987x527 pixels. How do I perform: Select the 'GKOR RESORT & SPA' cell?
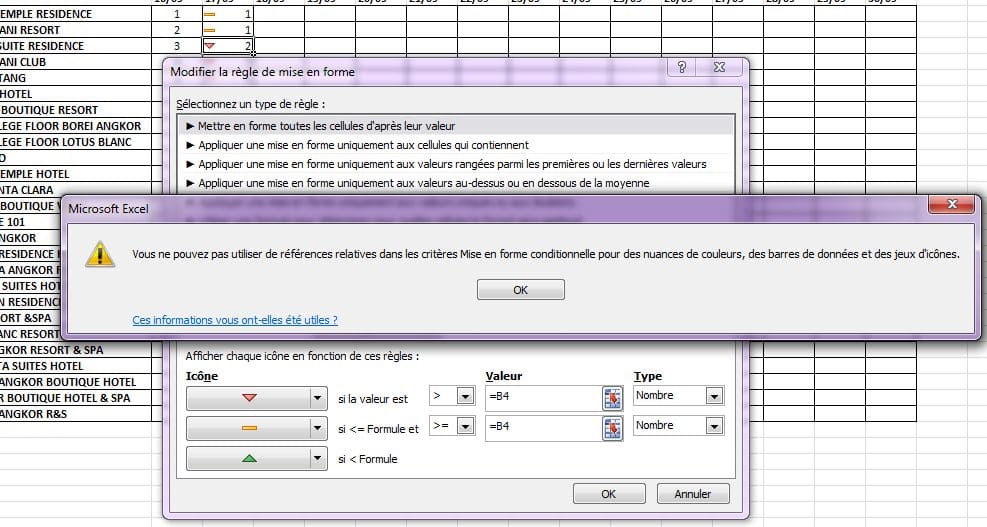coord(76,350)
